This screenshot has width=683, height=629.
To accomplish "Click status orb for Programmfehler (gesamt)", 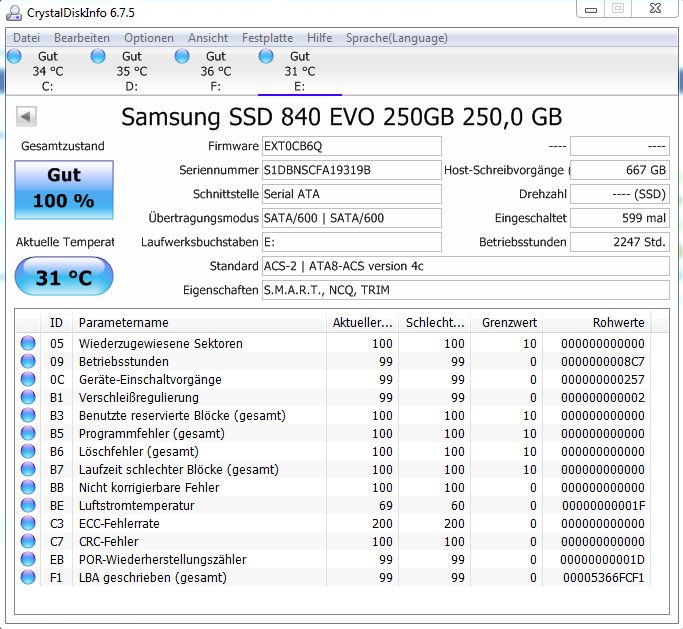I will [x=28, y=433].
